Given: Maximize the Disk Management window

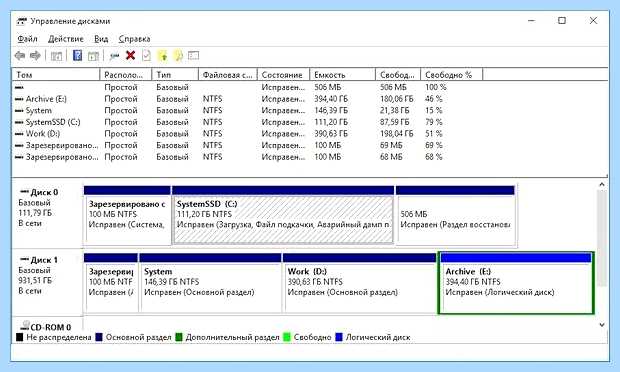Looking at the screenshot, I should (x=561, y=21).
